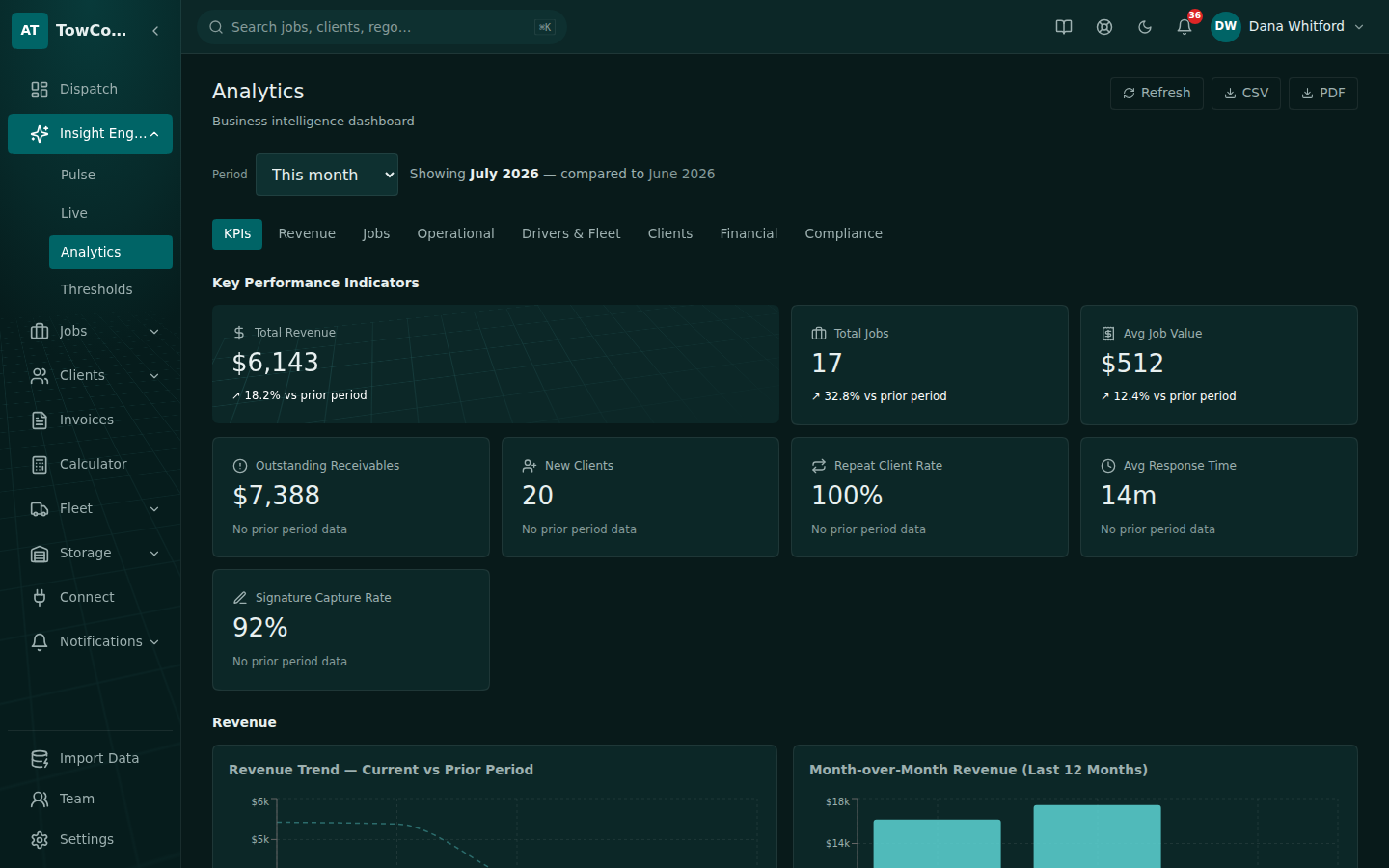Select the Analytics sidebar item
This screenshot has width=1389, height=868.
[111, 252]
